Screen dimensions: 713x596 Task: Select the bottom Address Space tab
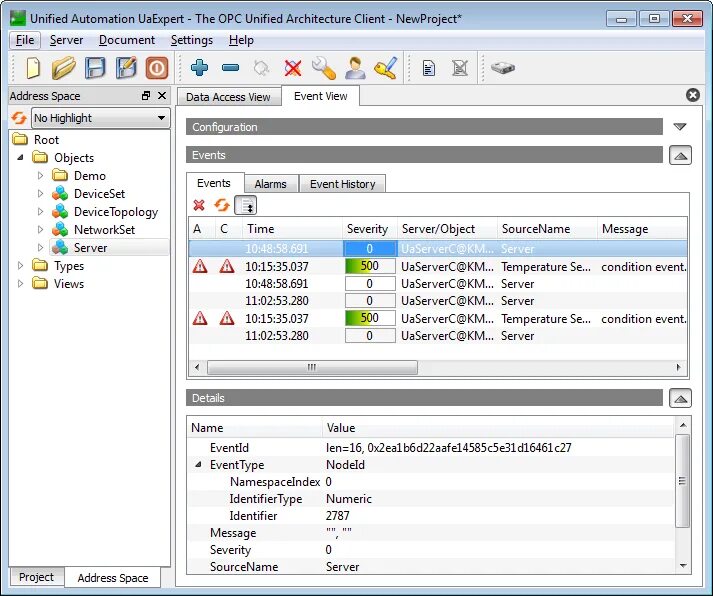point(113,578)
